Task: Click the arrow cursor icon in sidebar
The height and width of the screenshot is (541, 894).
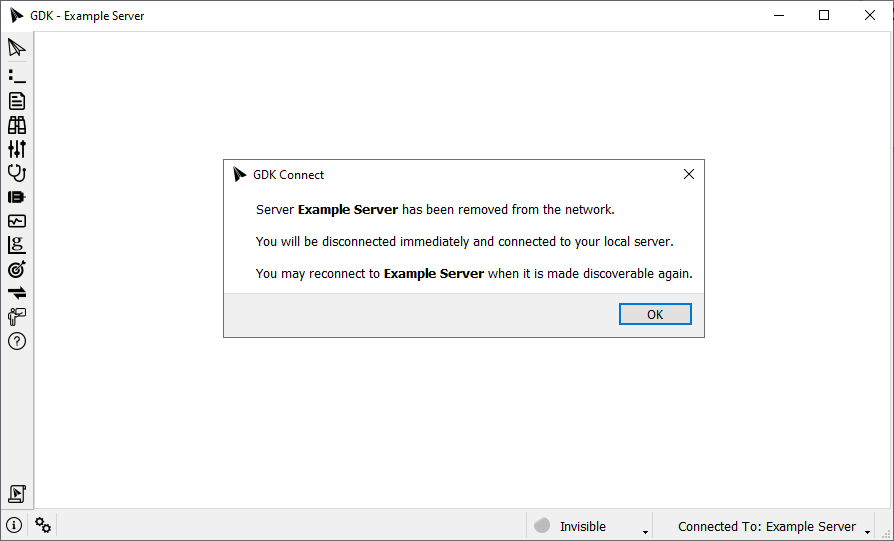Action: click(x=17, y=48)
